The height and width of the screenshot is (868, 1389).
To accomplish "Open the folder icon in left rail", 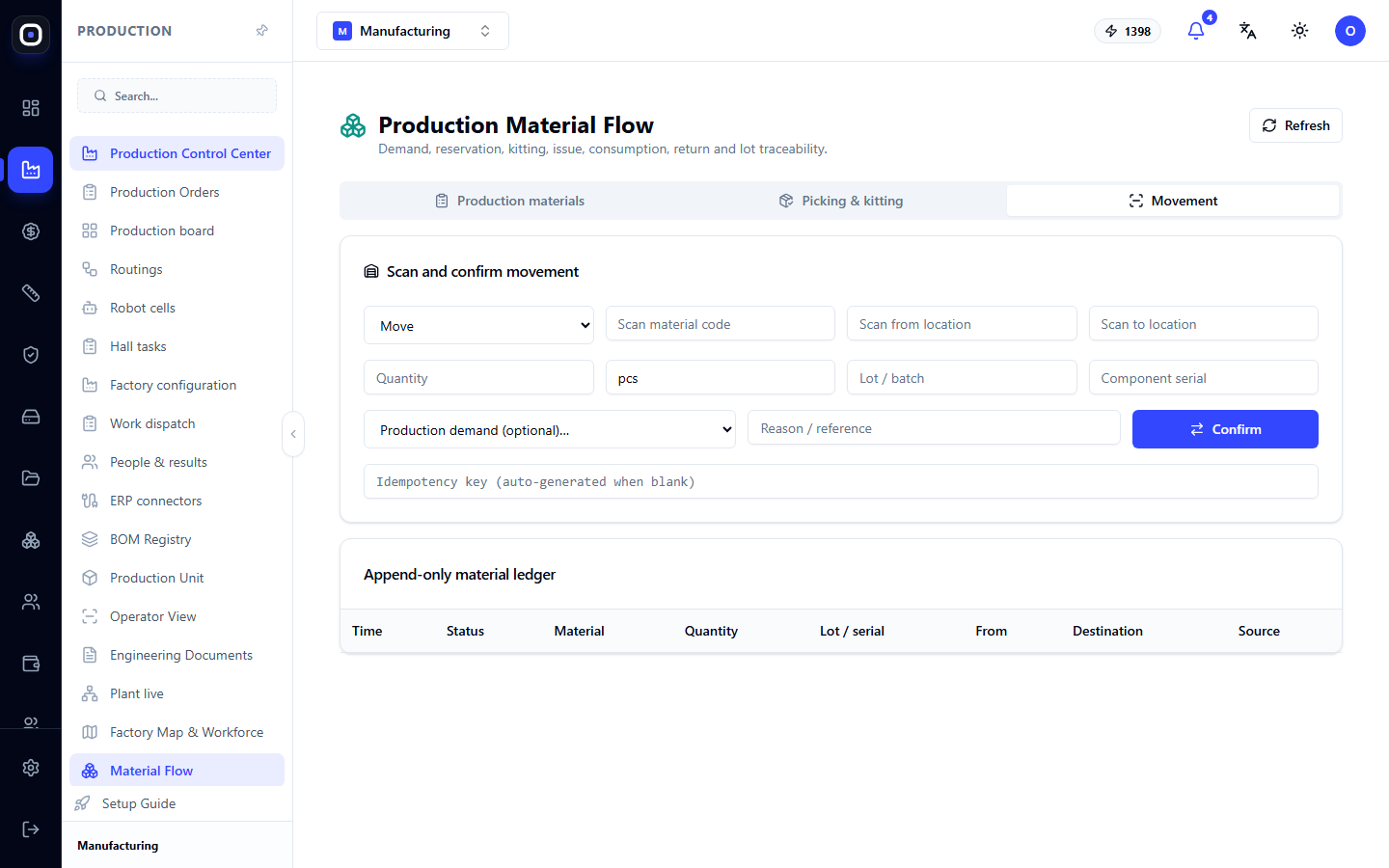I will (31, 478).
